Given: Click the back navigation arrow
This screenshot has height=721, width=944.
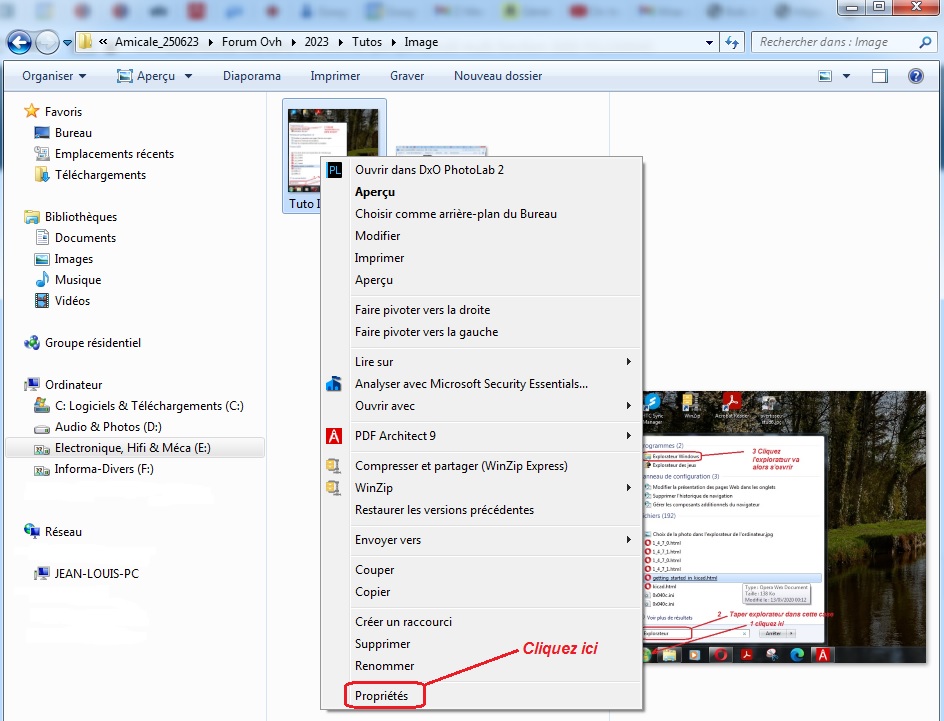Looking at the screenshot, I should click(x=19, y=43).
